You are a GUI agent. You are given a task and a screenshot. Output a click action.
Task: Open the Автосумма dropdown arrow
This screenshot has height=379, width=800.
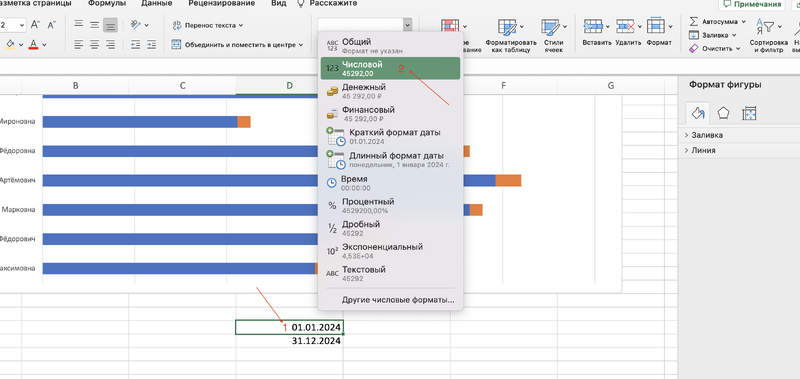743,22
